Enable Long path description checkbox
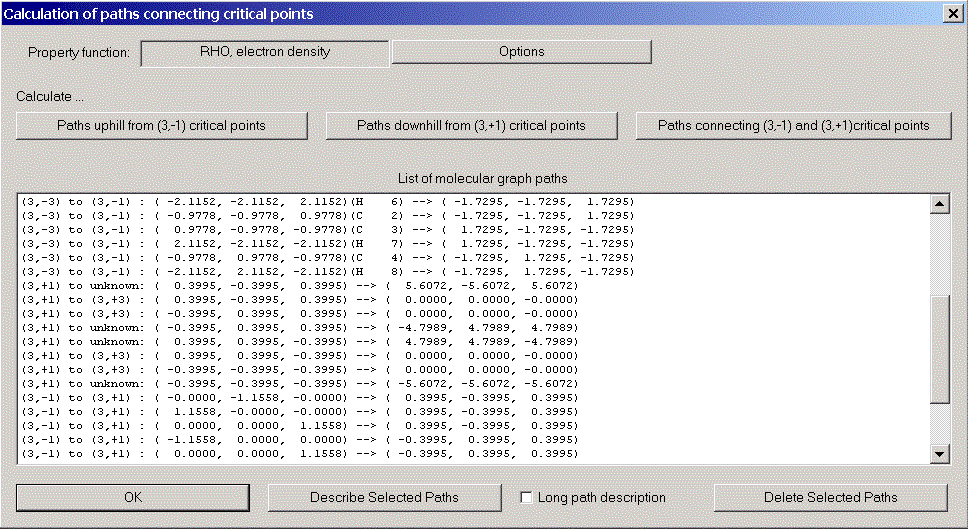Viewport: 968px width, 529px height. point(527,498)
